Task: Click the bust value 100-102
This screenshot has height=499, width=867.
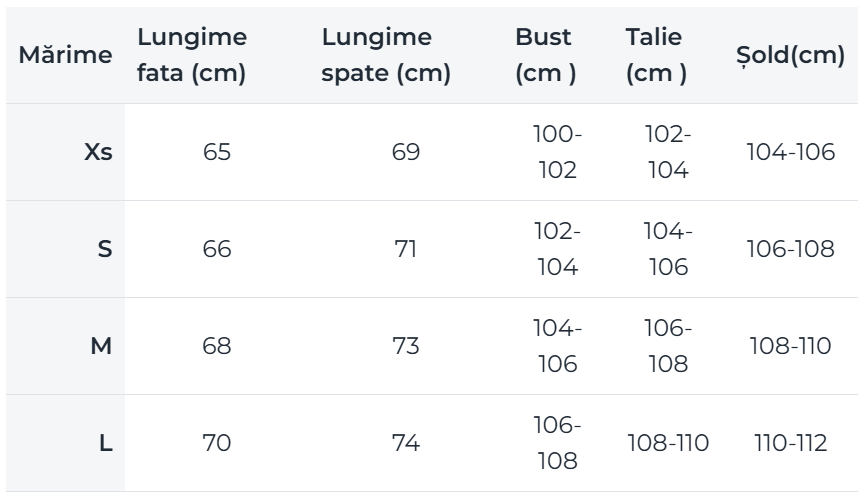Action: 557,152
